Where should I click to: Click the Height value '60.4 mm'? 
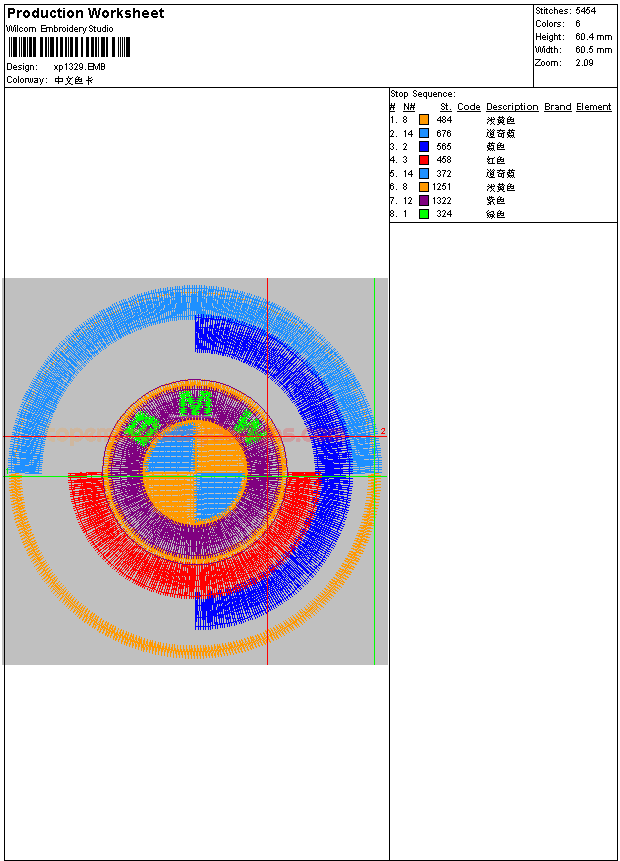(594, 37)
